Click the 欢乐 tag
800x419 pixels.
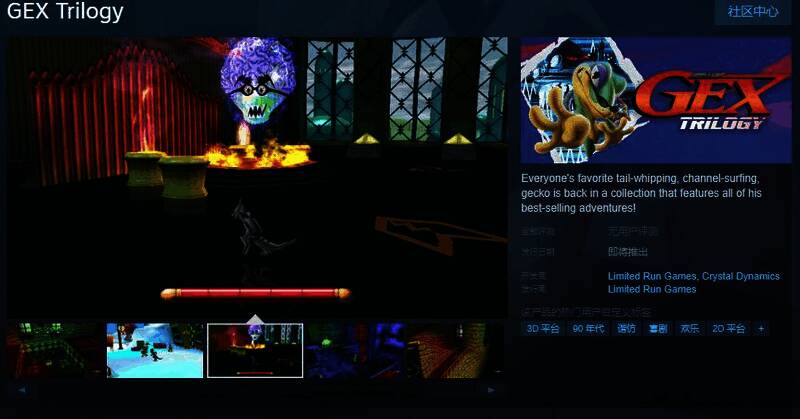(x=690, y=328)
